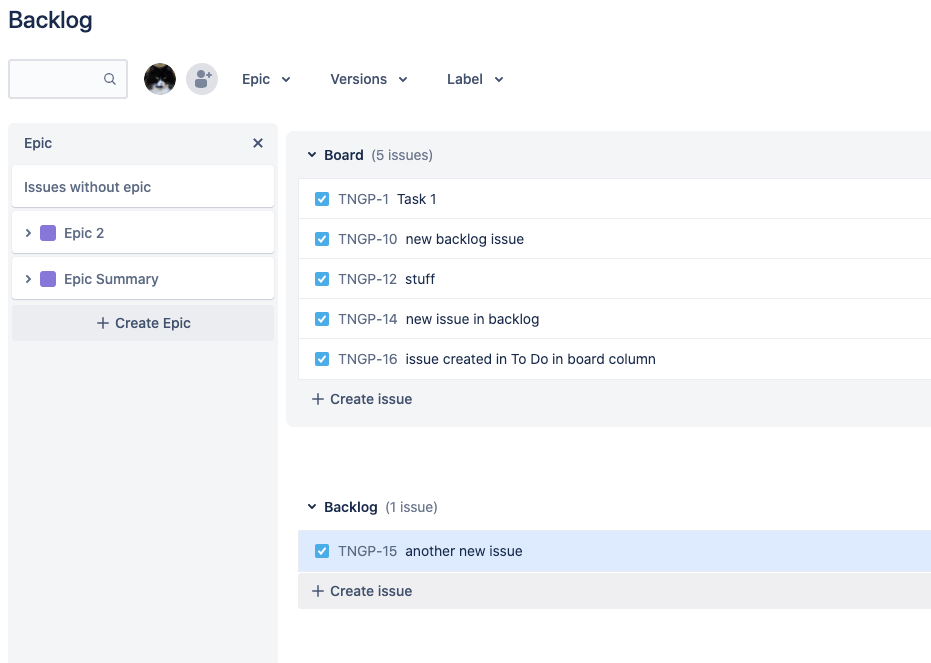Viewport: 931px width, 663px height.
Task: Select 'new issue in backlog' summary text
Action: (473, 319)
